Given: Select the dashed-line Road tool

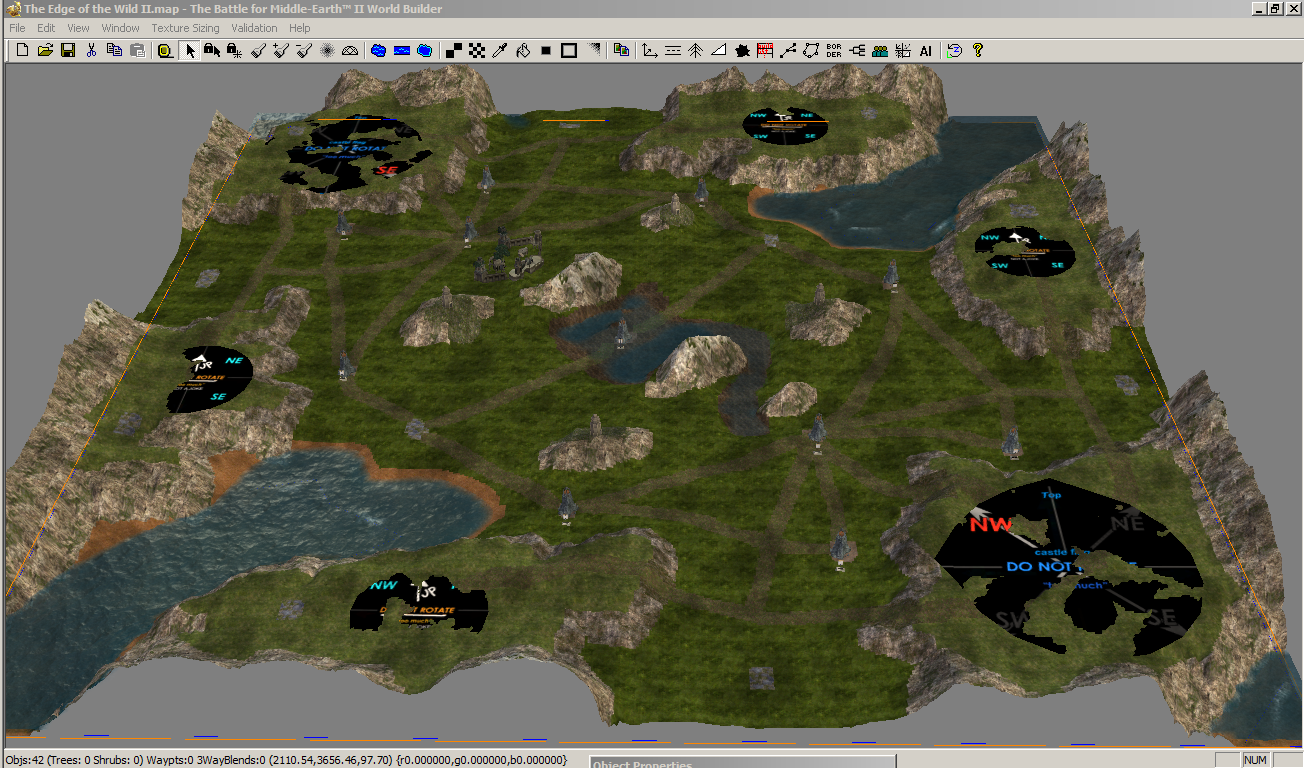Looking at the screenshot, I should coord(673,50).
